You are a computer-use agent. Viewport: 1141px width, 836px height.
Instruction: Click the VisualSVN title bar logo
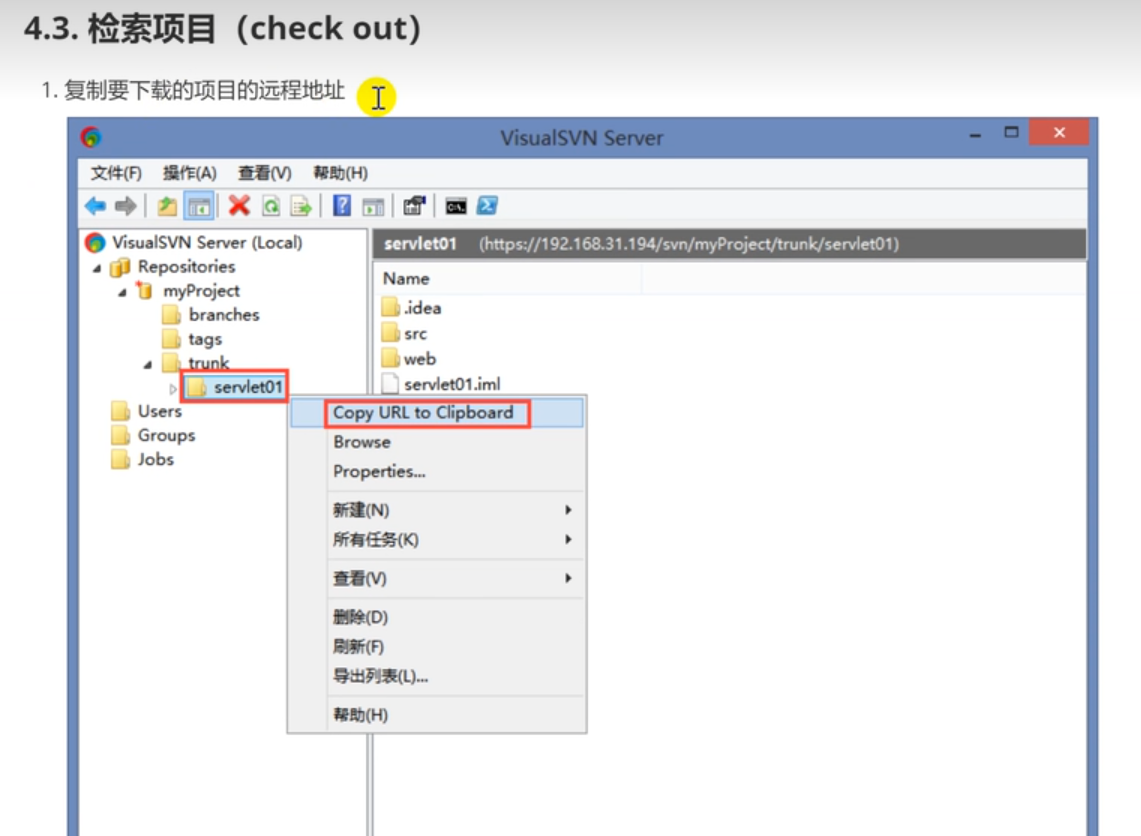[x=91, y=136]
